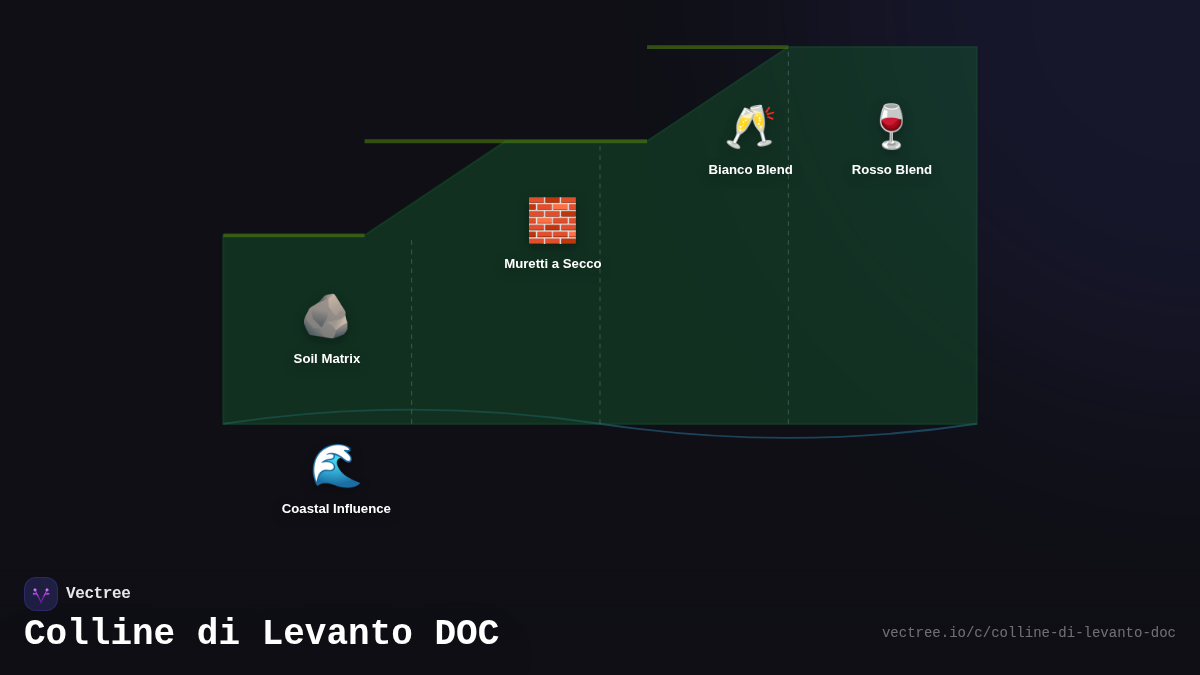Select the Coastal Influence label

[x=336, y=509]
